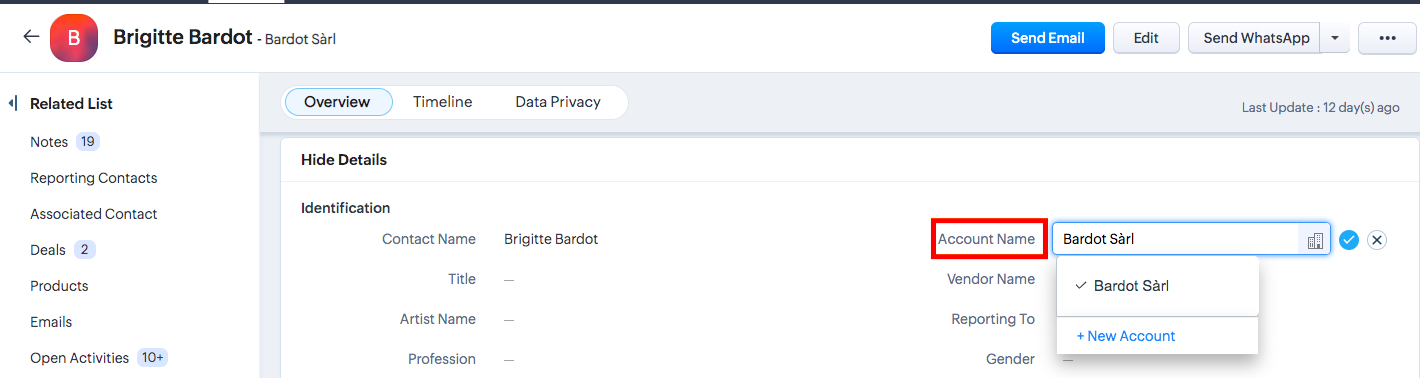The height and width of the screenshot is (378, 1420).
Task: Open account lookup icon in field
Action: [x=1315, y=240]
